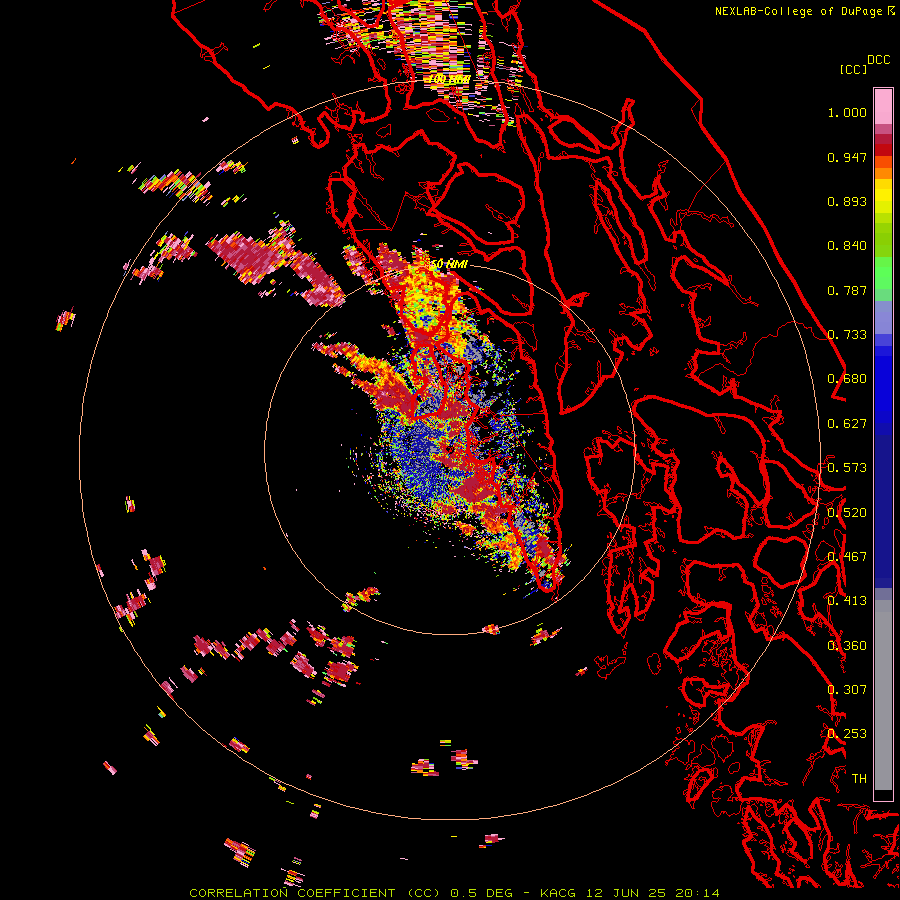
Task: Click the [CC] label above the color scale
Action: [x=853, y=69]
